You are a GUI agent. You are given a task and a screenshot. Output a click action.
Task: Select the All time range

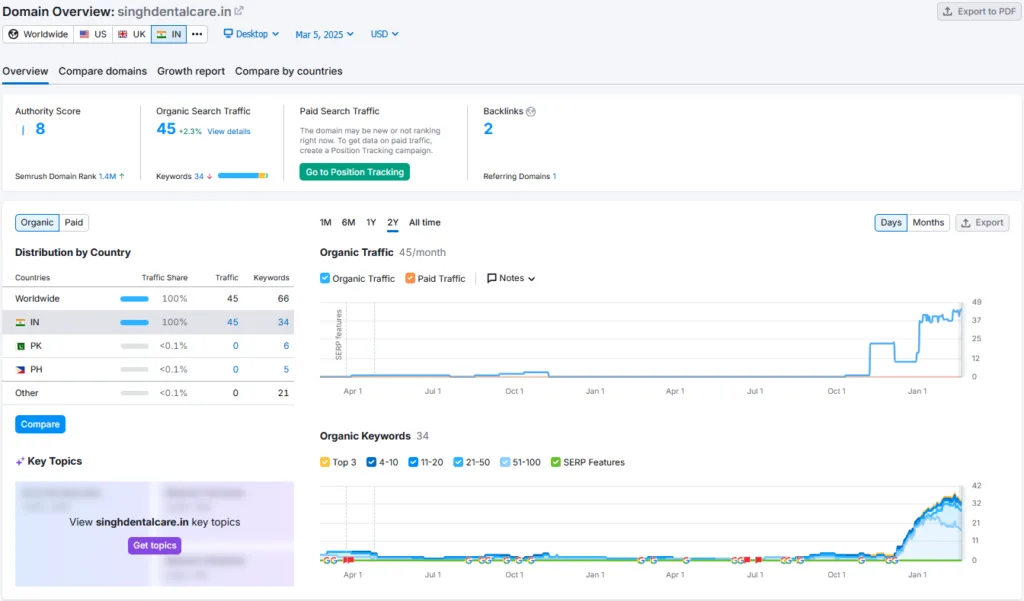(424, 223)
